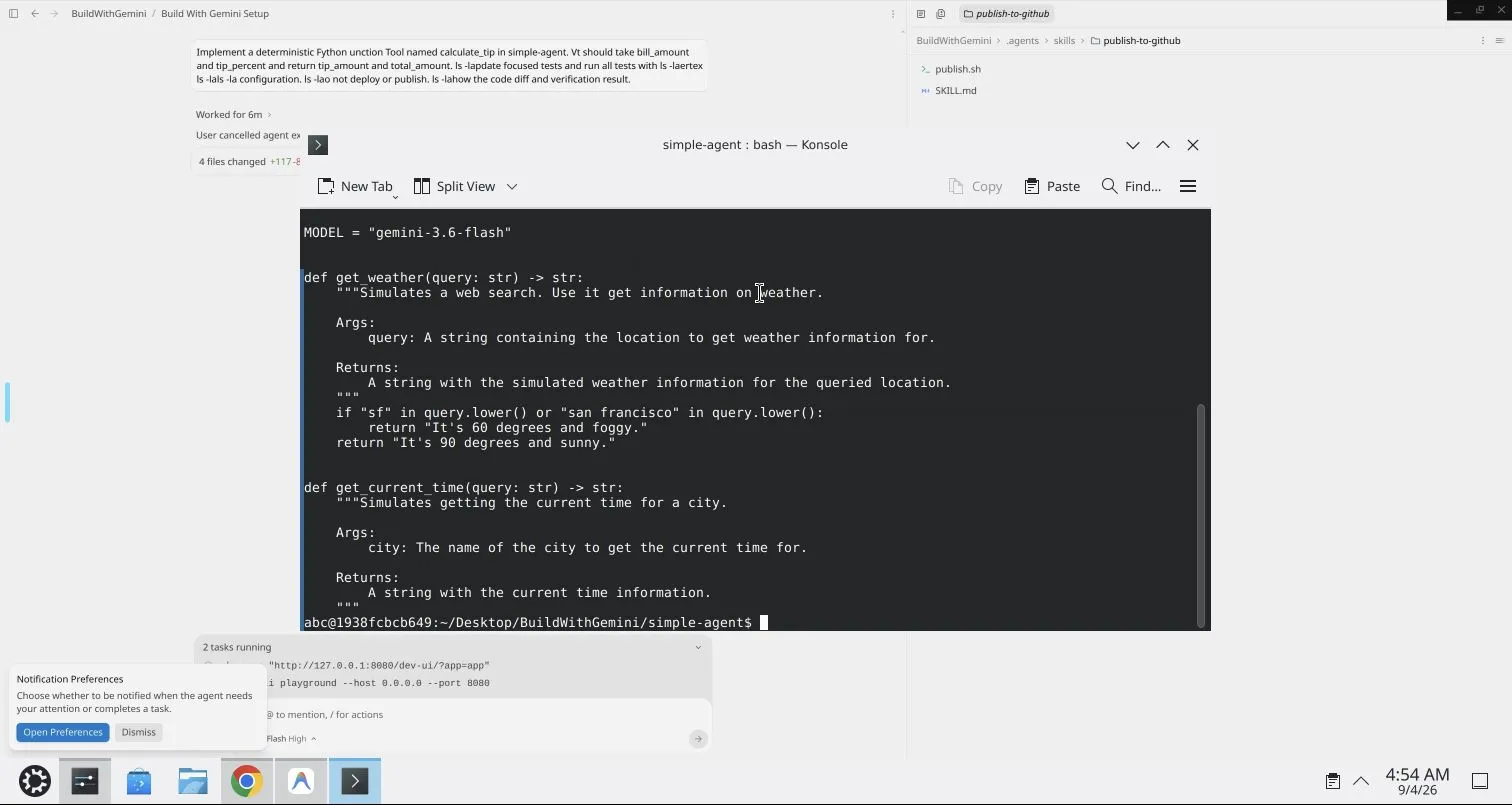The width and height of the screenshot is (1512, 805).
Task: Click Open Preferences in notification popup
Action: tap(63, 732)
